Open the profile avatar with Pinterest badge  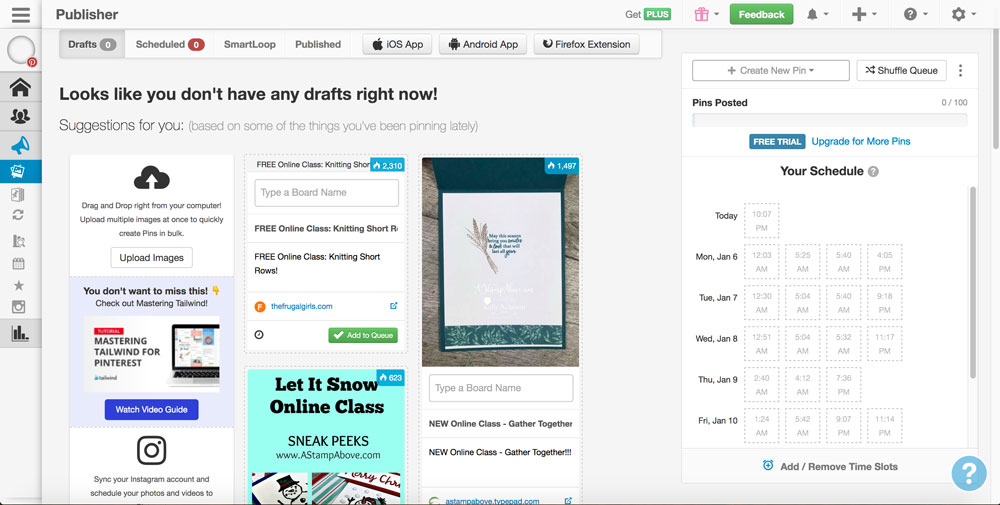[x=21, y=50]
